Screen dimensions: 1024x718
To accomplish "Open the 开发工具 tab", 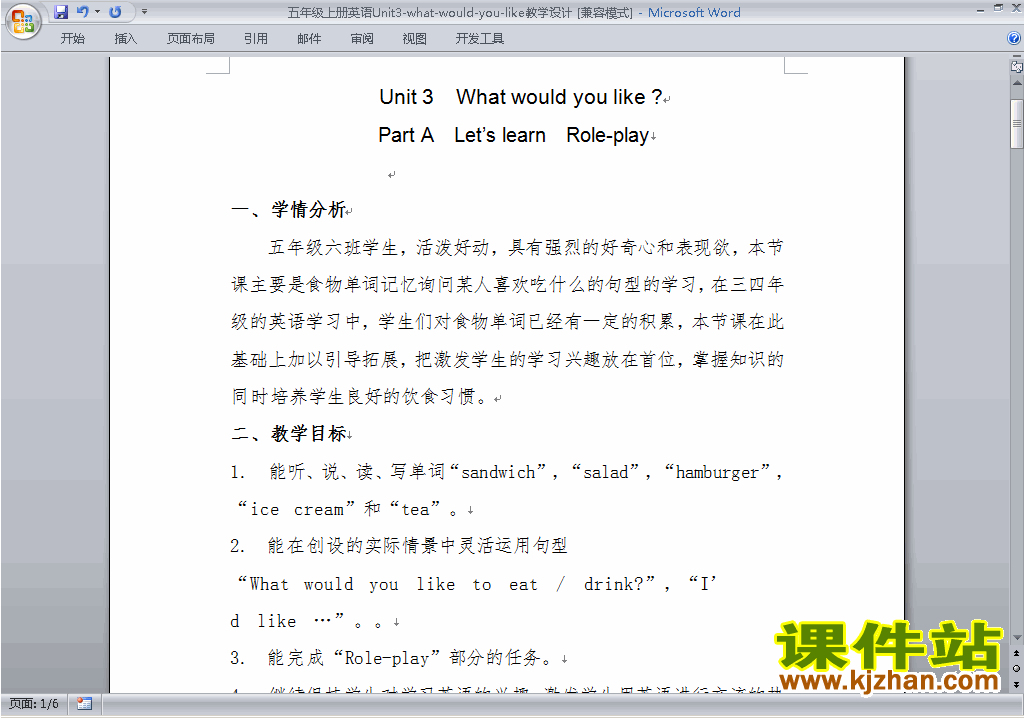I will pyautogui.click(x=479, y=39).
